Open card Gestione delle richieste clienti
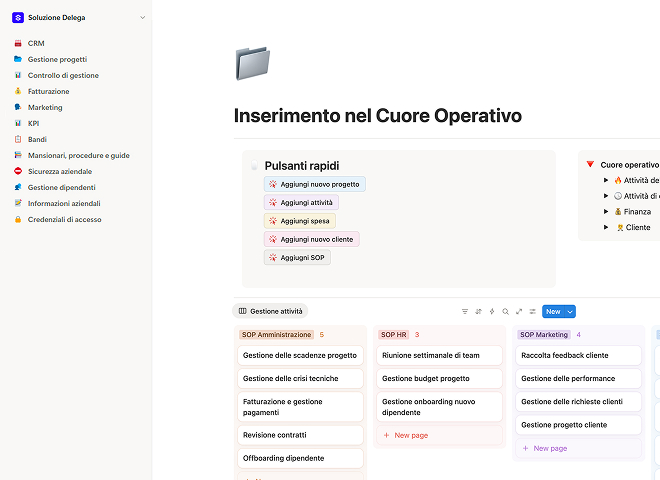Image resolution: width=660 pixels, height=480 pixels. (x=578, y=402)
